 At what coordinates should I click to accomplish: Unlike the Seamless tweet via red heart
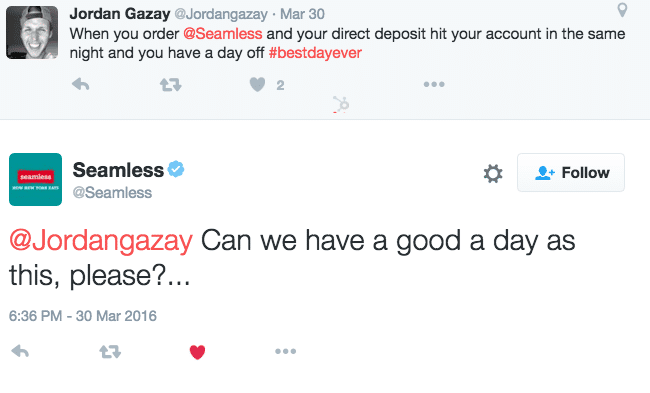click(x=197, y=352)
